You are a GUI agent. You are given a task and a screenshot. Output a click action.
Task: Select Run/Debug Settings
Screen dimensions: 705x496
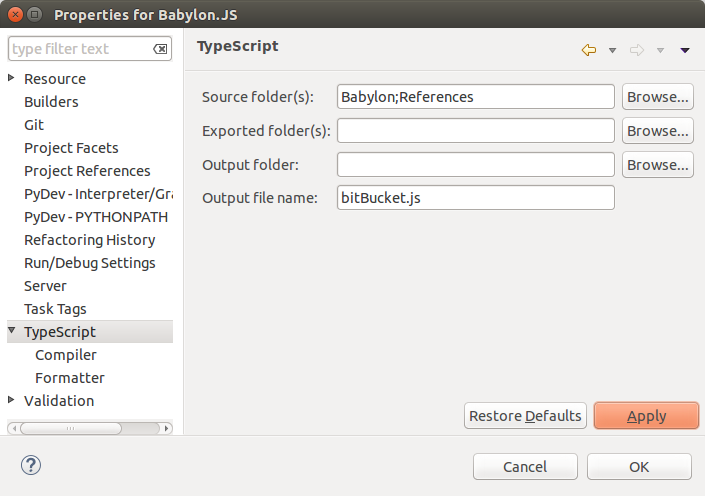[89, 263]
